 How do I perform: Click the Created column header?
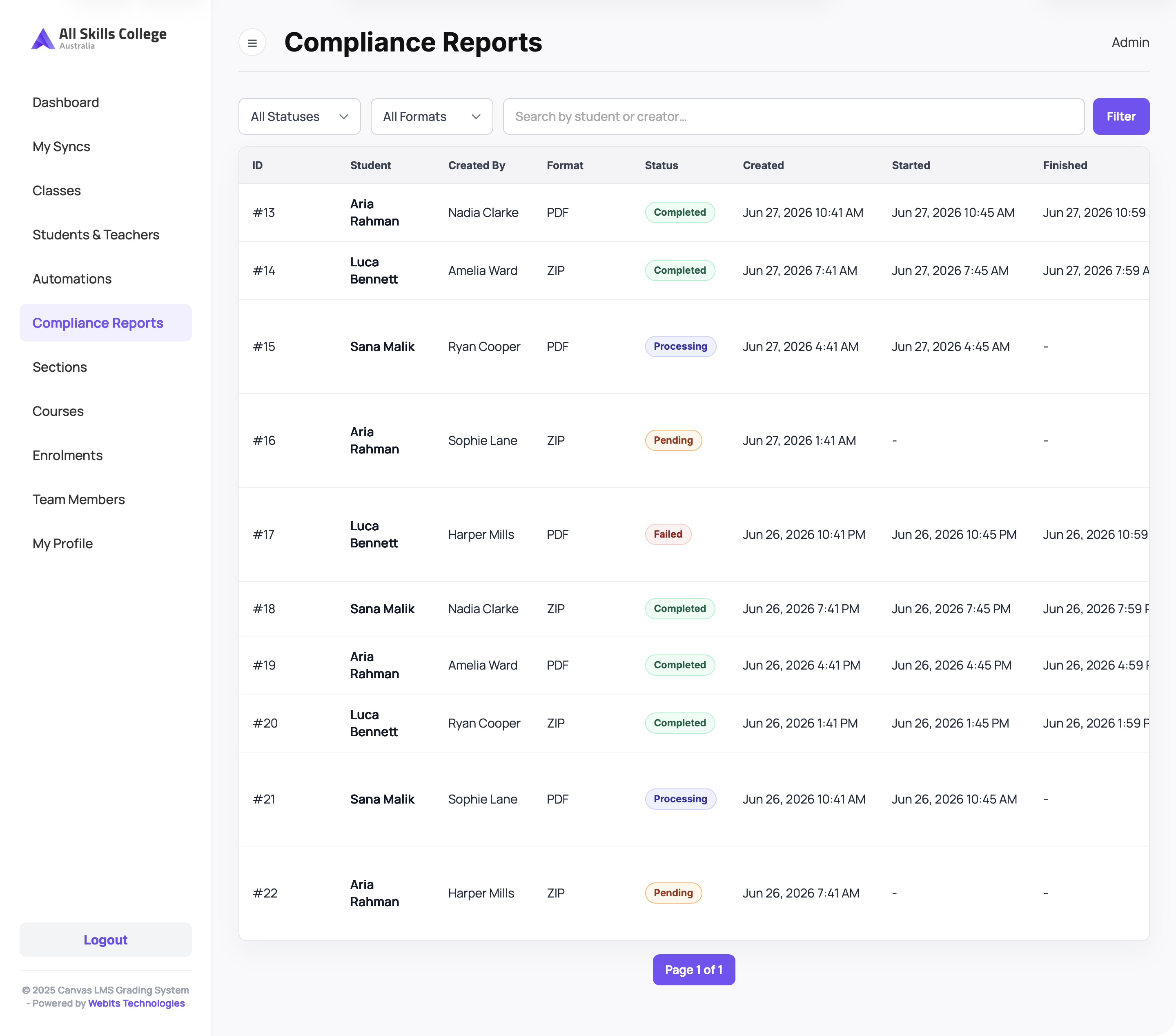(764, 166)
